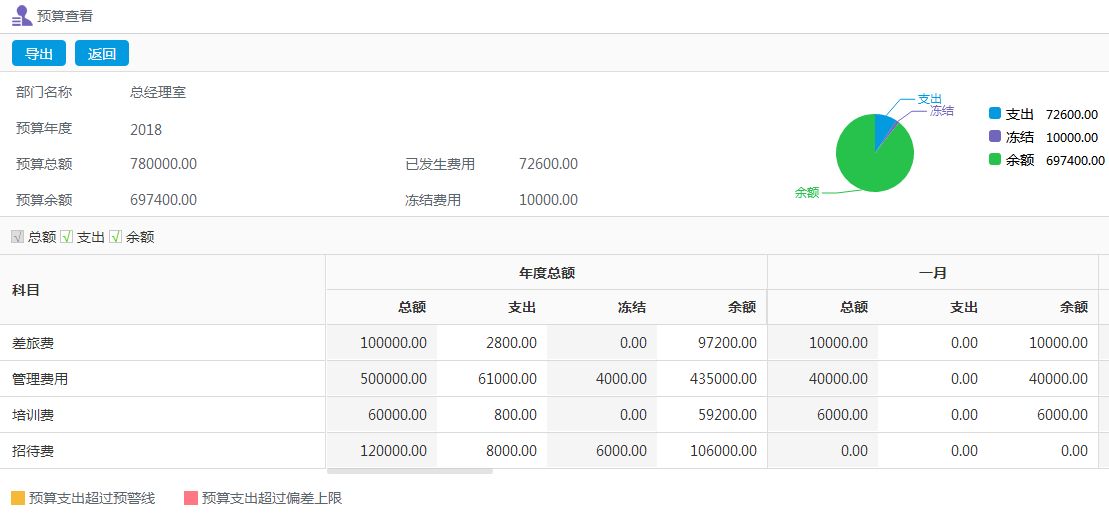The width and height of the screenshot is (1109, 514).
Task: Select the 招待费 row label
Action: click(33, 451)
